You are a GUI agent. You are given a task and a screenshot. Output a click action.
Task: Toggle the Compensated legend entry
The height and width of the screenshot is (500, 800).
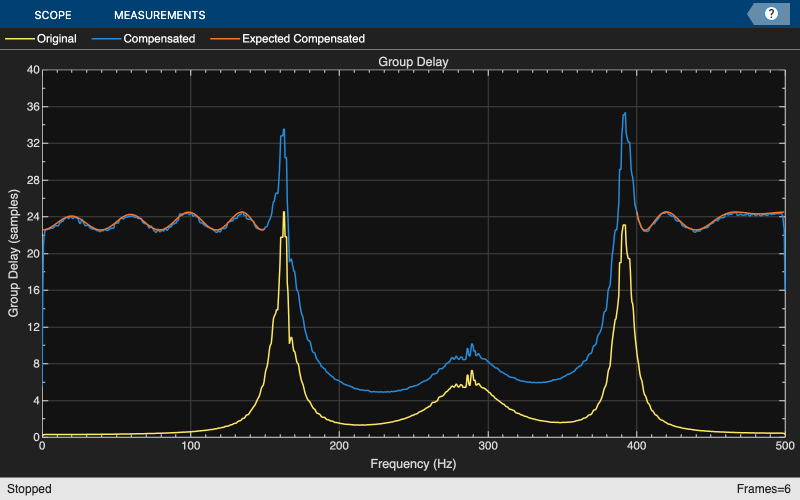(159, 39)
